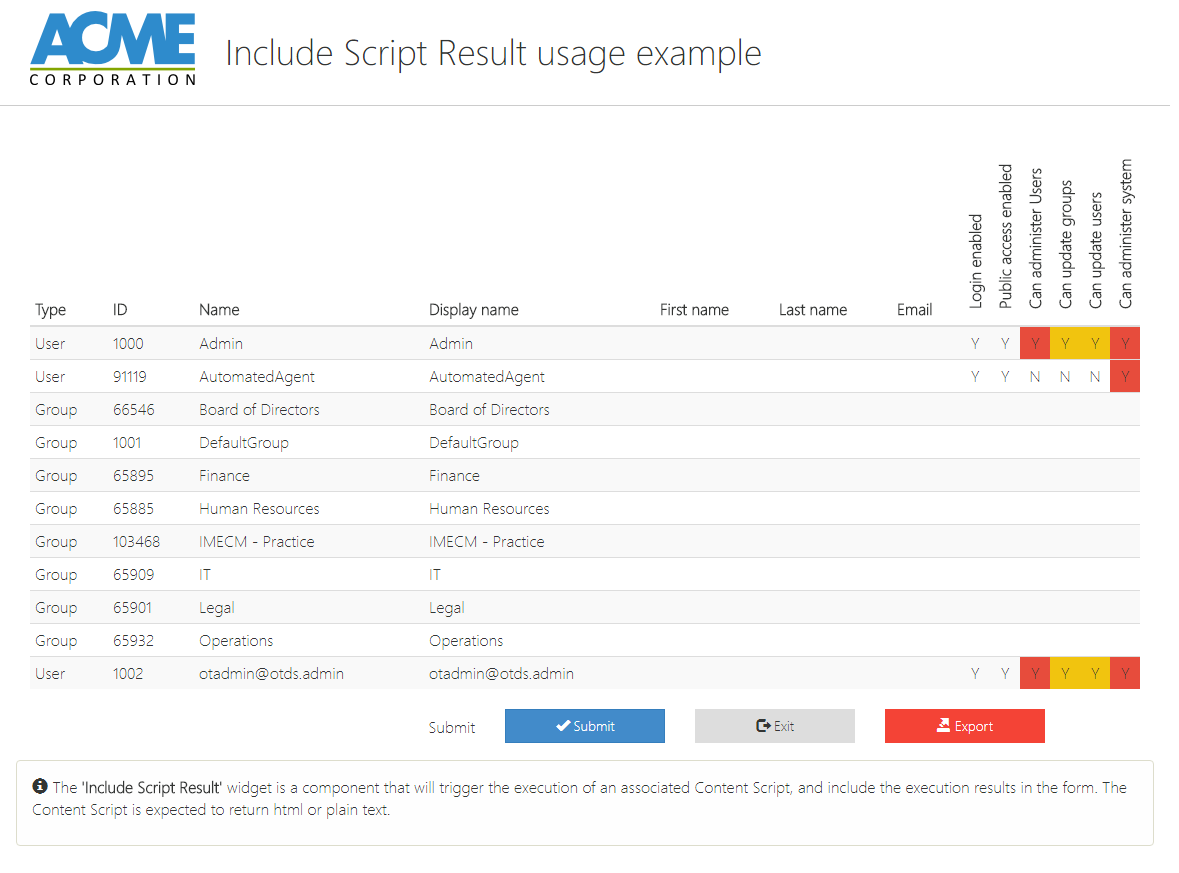Image resolution: width=1179 pixels, height=873 pixels.
Task: Click the ID 91119 cell
Action: point(130,377)
